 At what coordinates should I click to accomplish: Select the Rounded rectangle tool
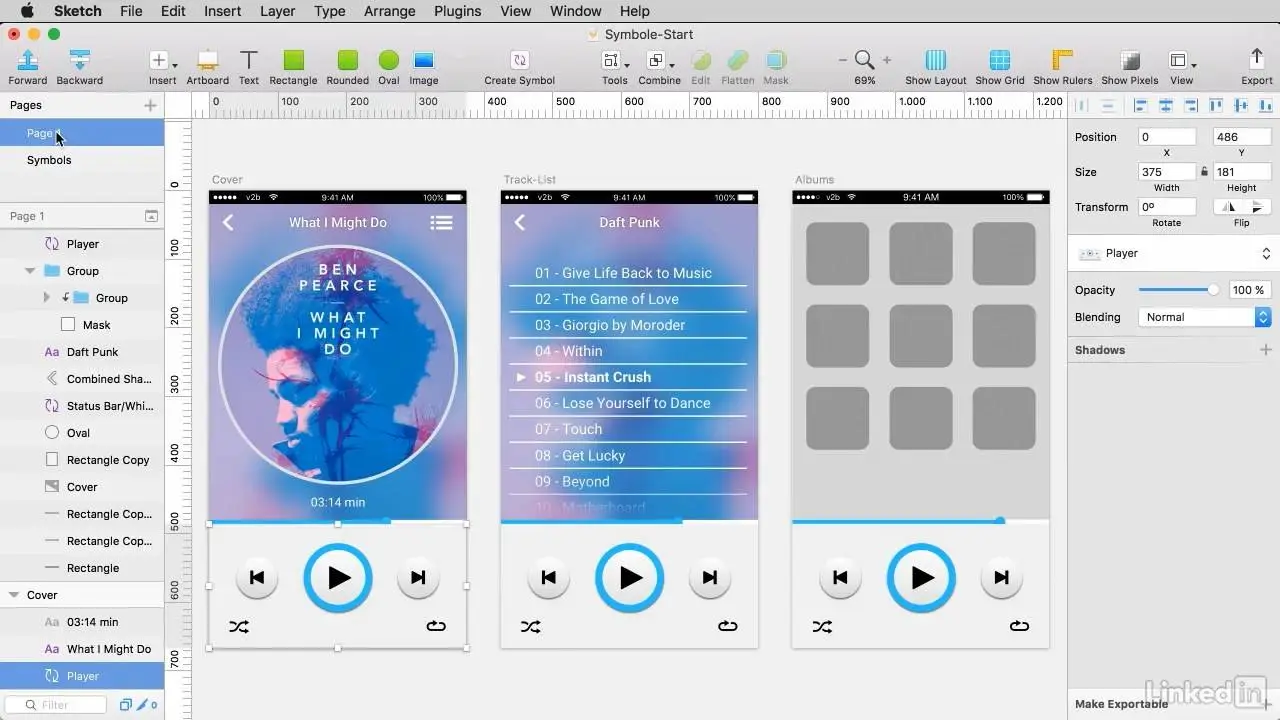[347, 66]
